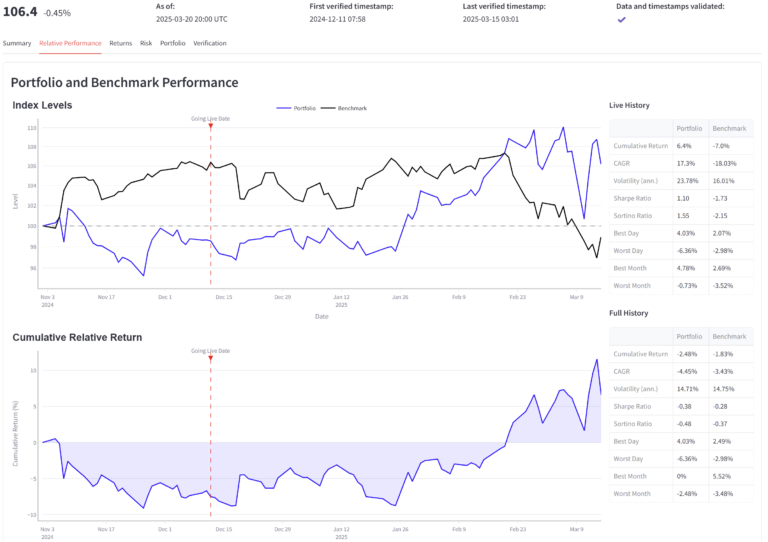Open the Risk tab
Image resolution: width=768 pixels, height=542 pixels.
tap(146, 43)
